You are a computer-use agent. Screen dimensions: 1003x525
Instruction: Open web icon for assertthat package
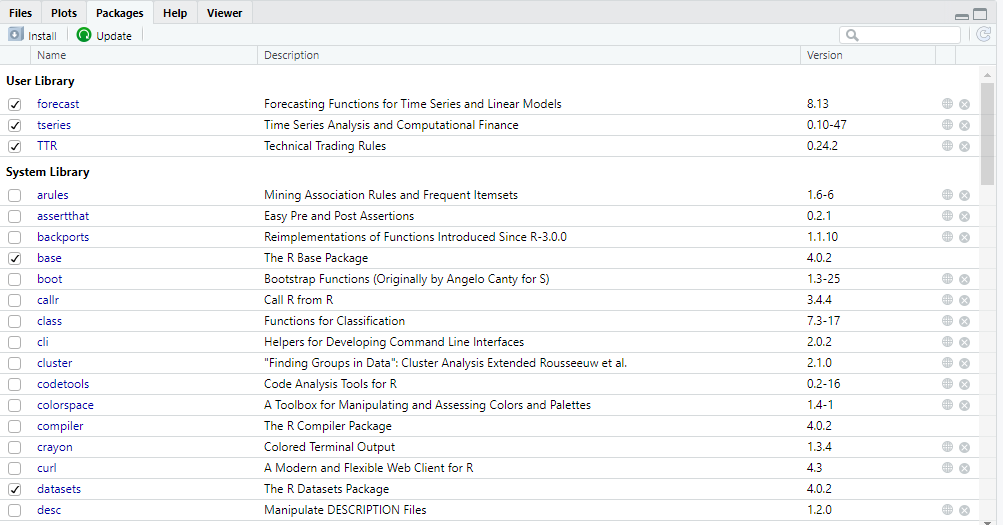947,215
